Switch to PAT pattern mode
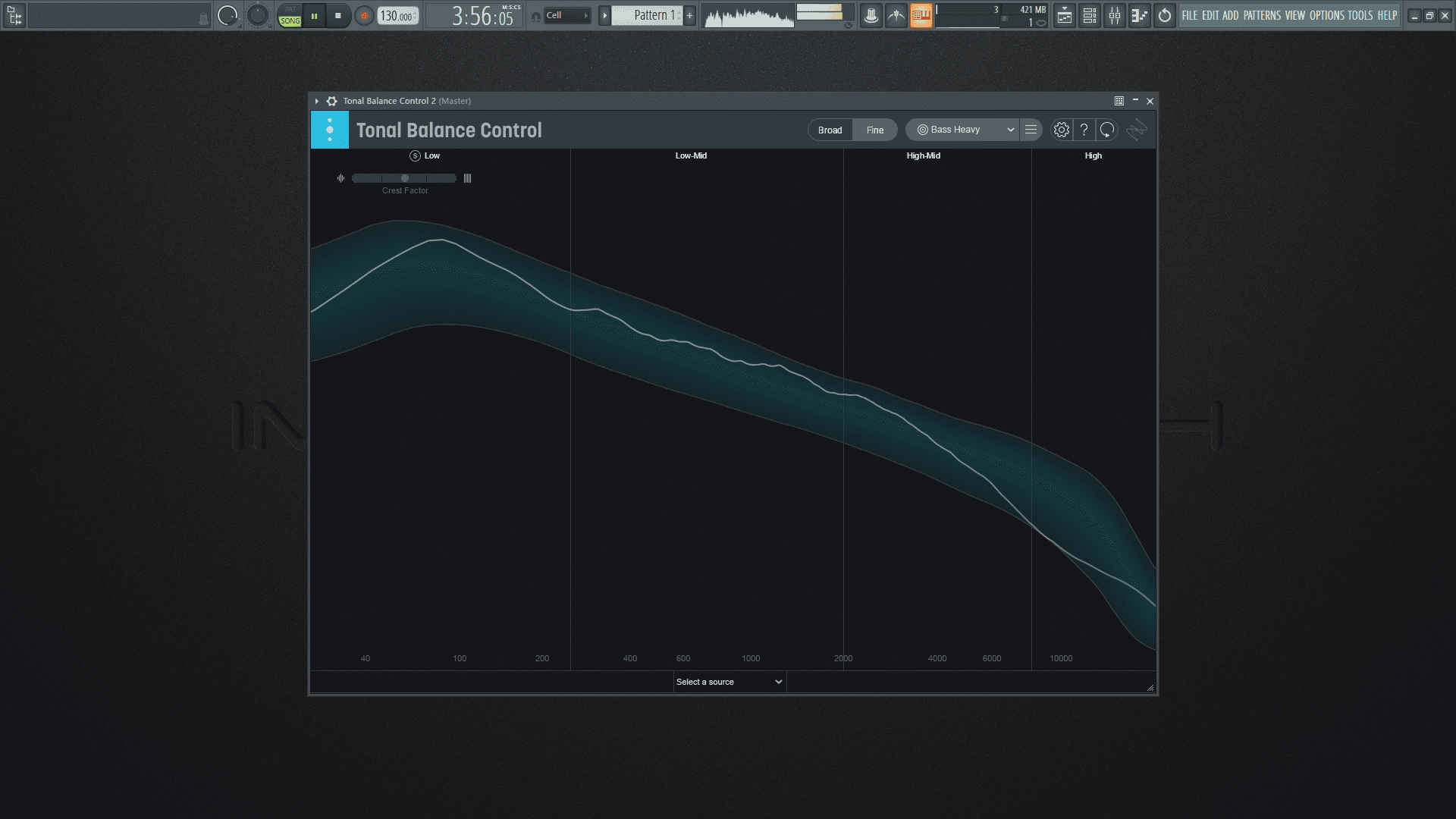 pyautogui.click(x=290, y=9)
